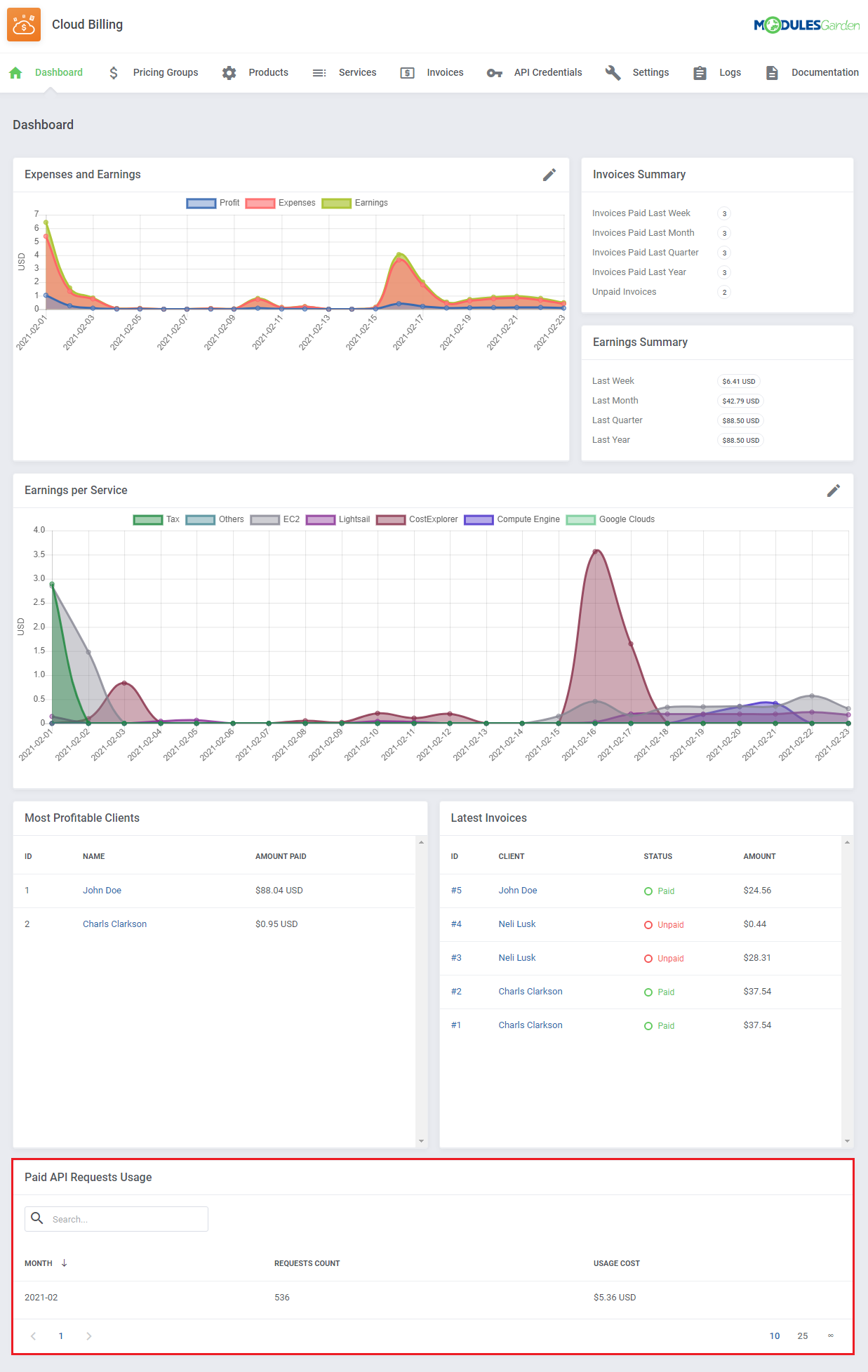Screen dimensions: 868x1372
Task: Show 25 entries per page
Action: pos(803,1336)
